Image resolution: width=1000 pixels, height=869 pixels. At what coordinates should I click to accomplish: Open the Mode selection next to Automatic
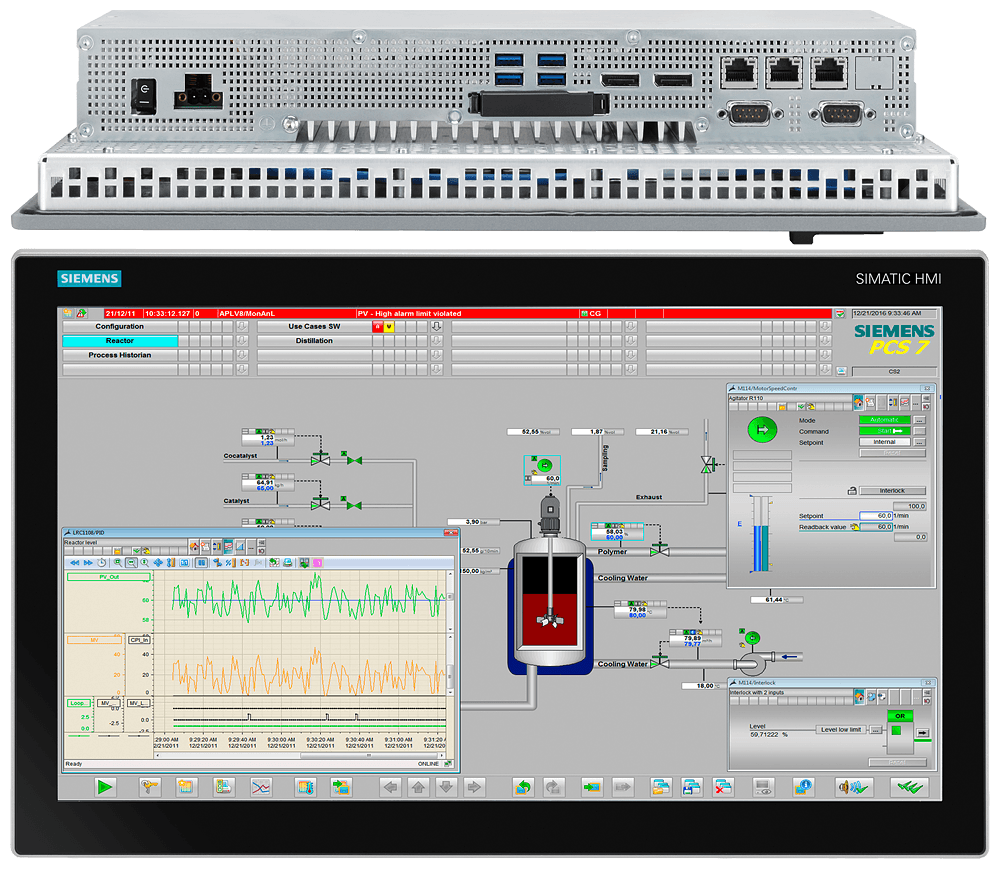(919, 420)
